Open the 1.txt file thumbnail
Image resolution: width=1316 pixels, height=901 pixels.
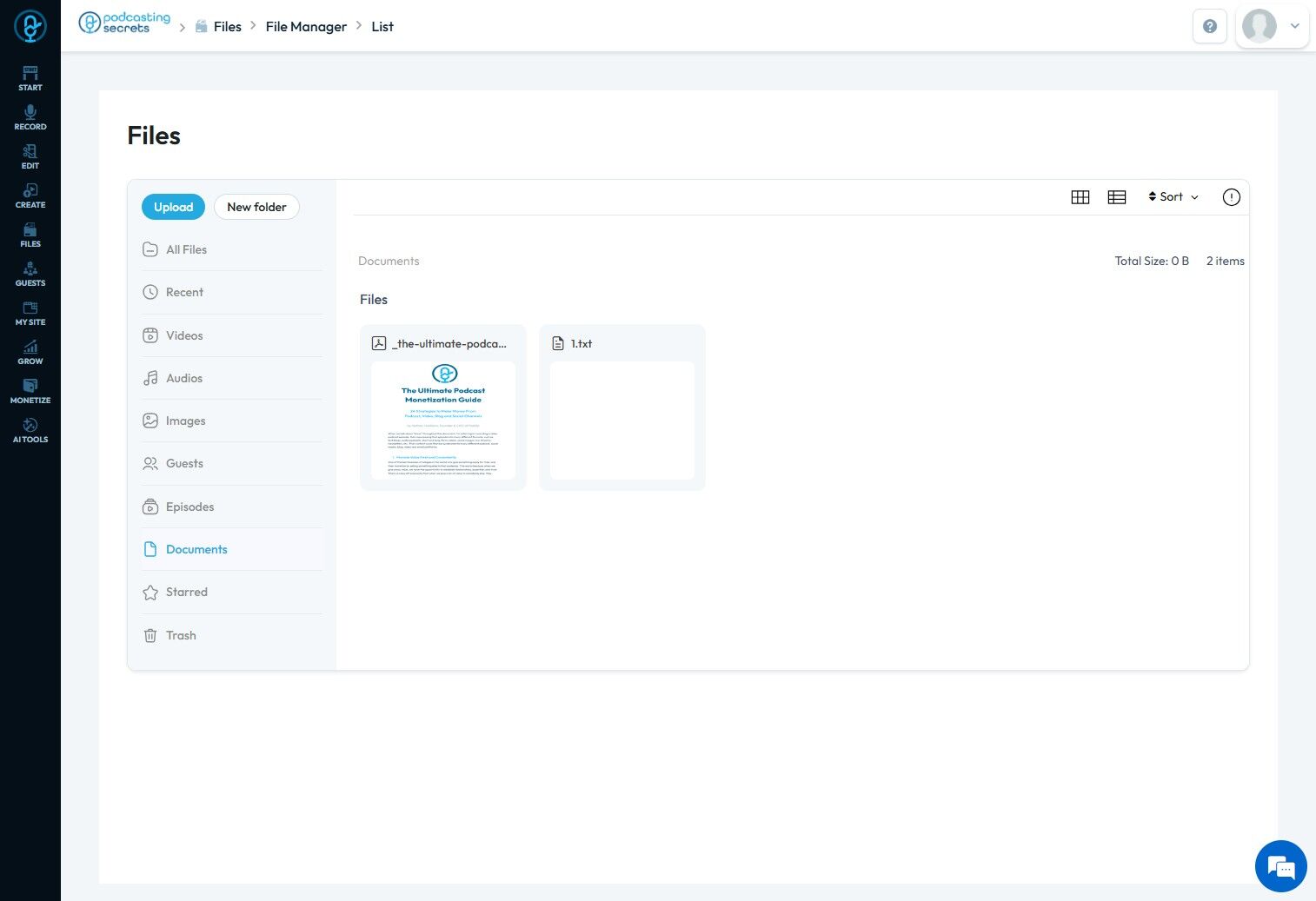622,421
